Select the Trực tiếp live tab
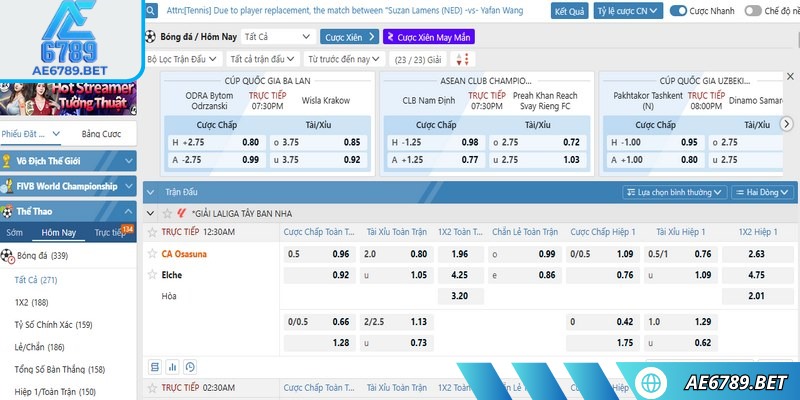Viewport: 800px width, 400px height. [x=110, y=233]
